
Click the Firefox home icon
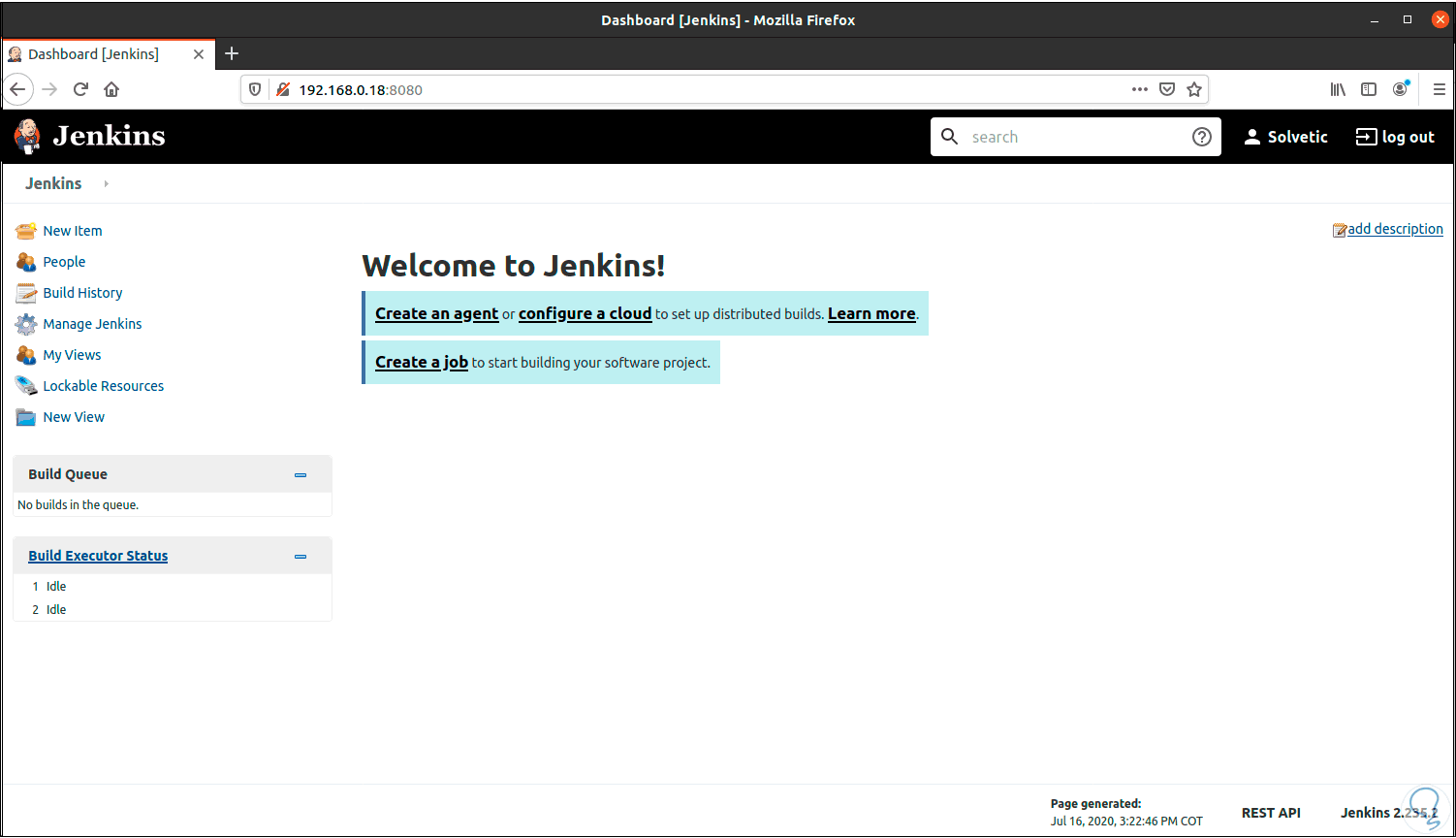click(x=112, y=89)
